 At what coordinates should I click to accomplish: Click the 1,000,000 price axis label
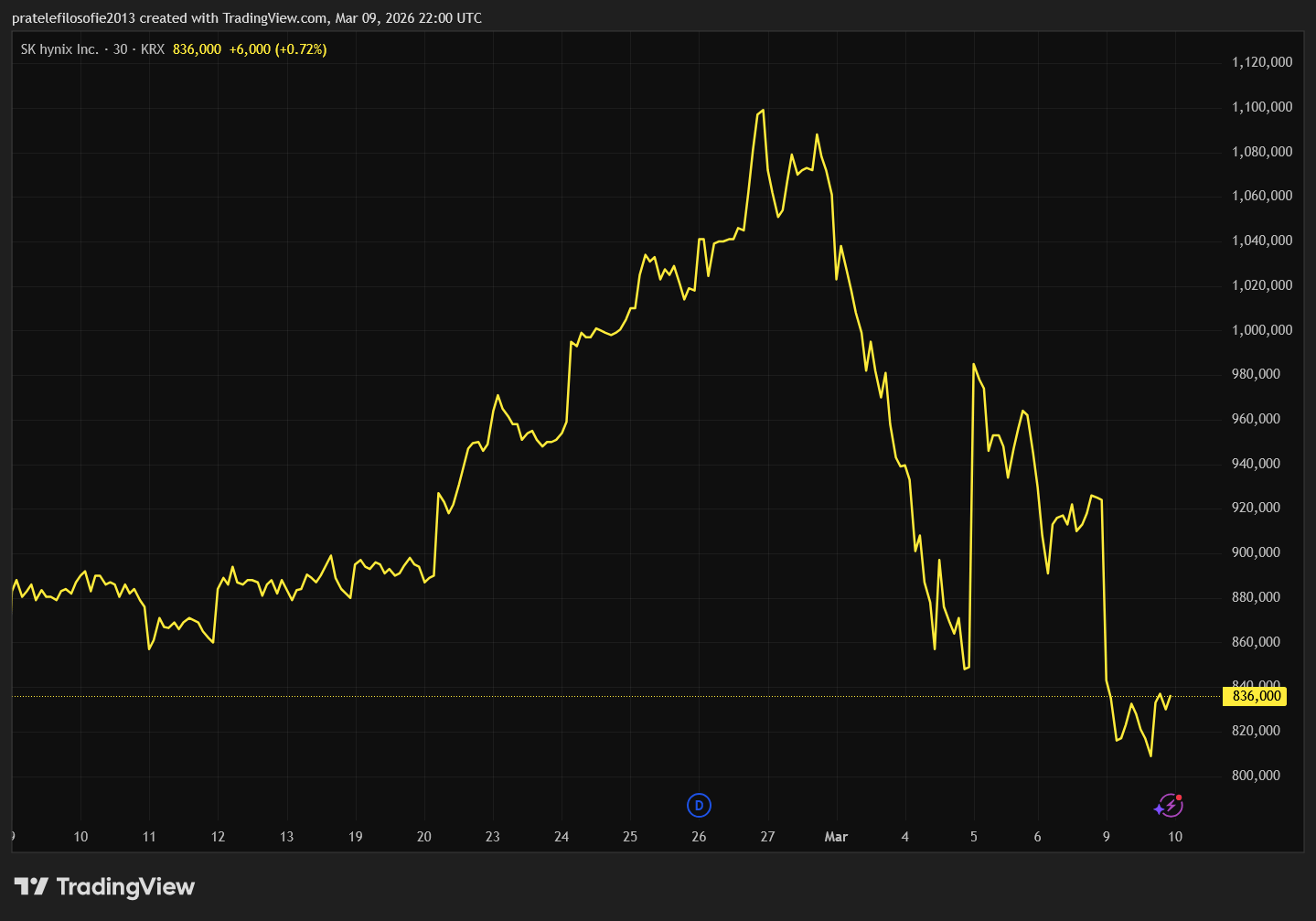1262,330
